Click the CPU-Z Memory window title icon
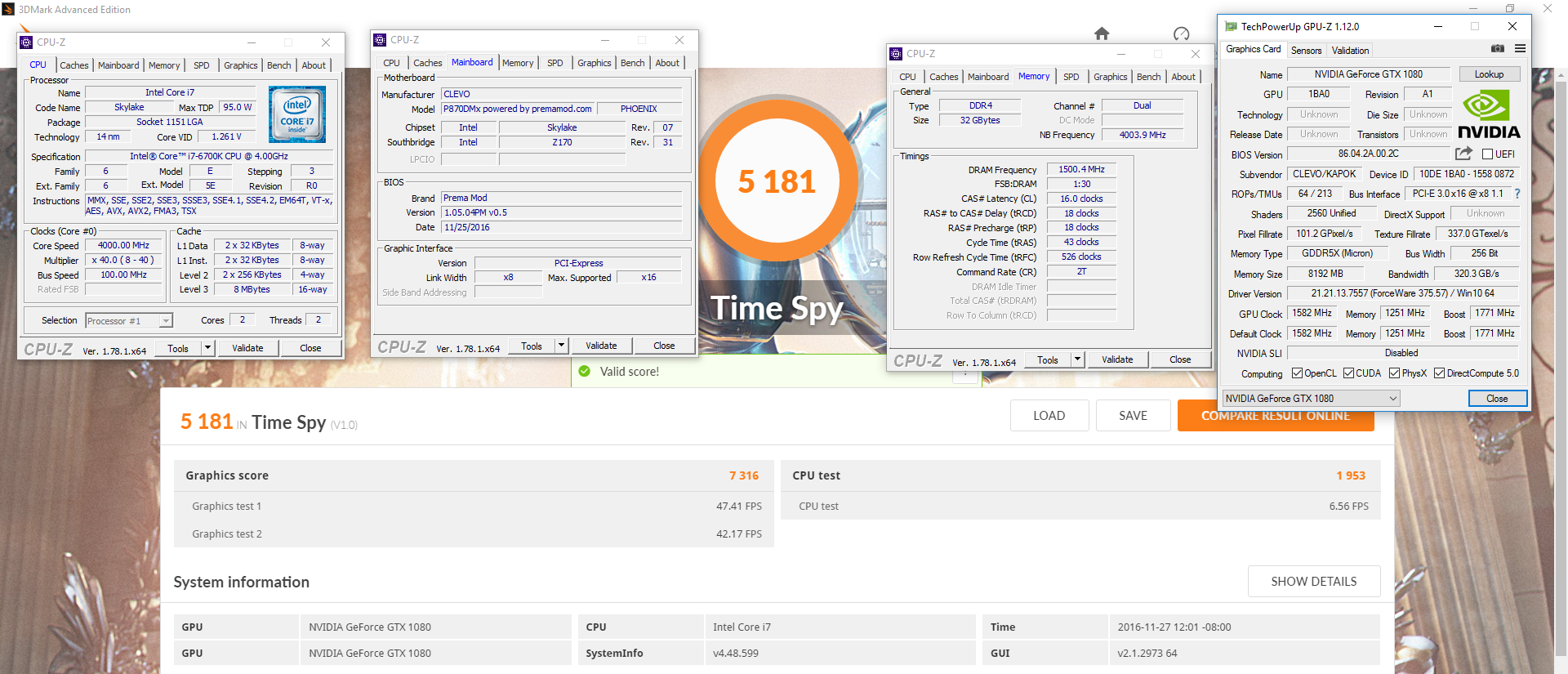This screenshot has height=674, width=1568. tap(897, 54)
